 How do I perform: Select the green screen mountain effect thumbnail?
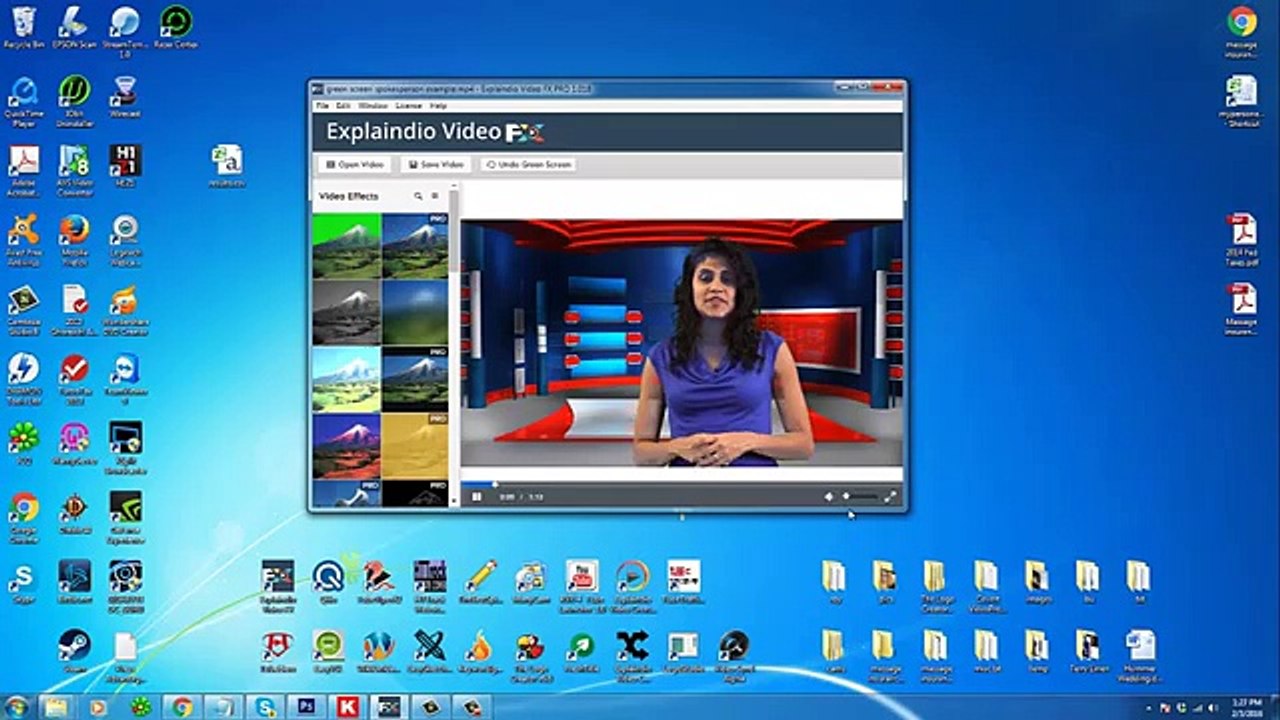(x=346, y=245)
